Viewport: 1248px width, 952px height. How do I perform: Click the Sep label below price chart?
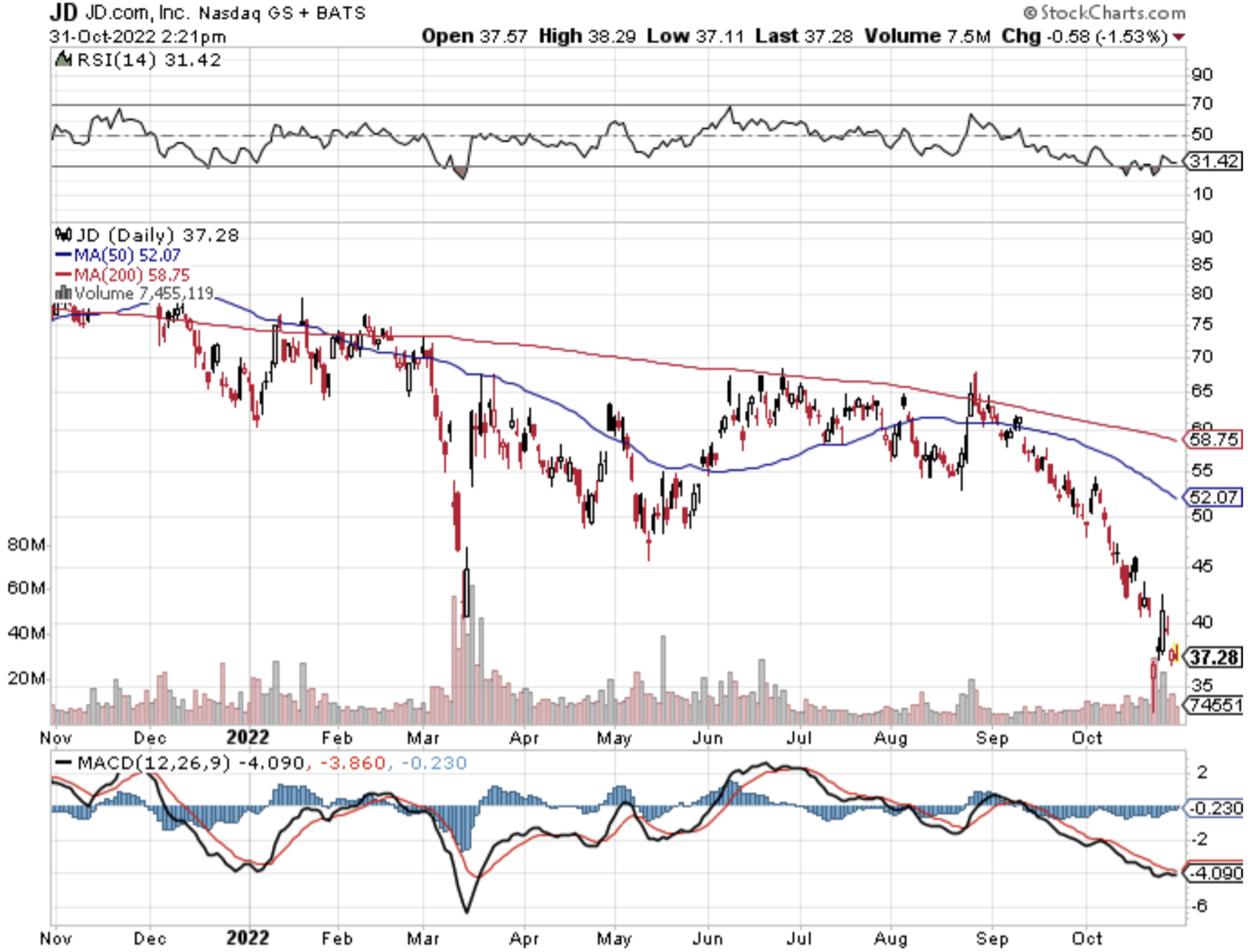point(992,738)
